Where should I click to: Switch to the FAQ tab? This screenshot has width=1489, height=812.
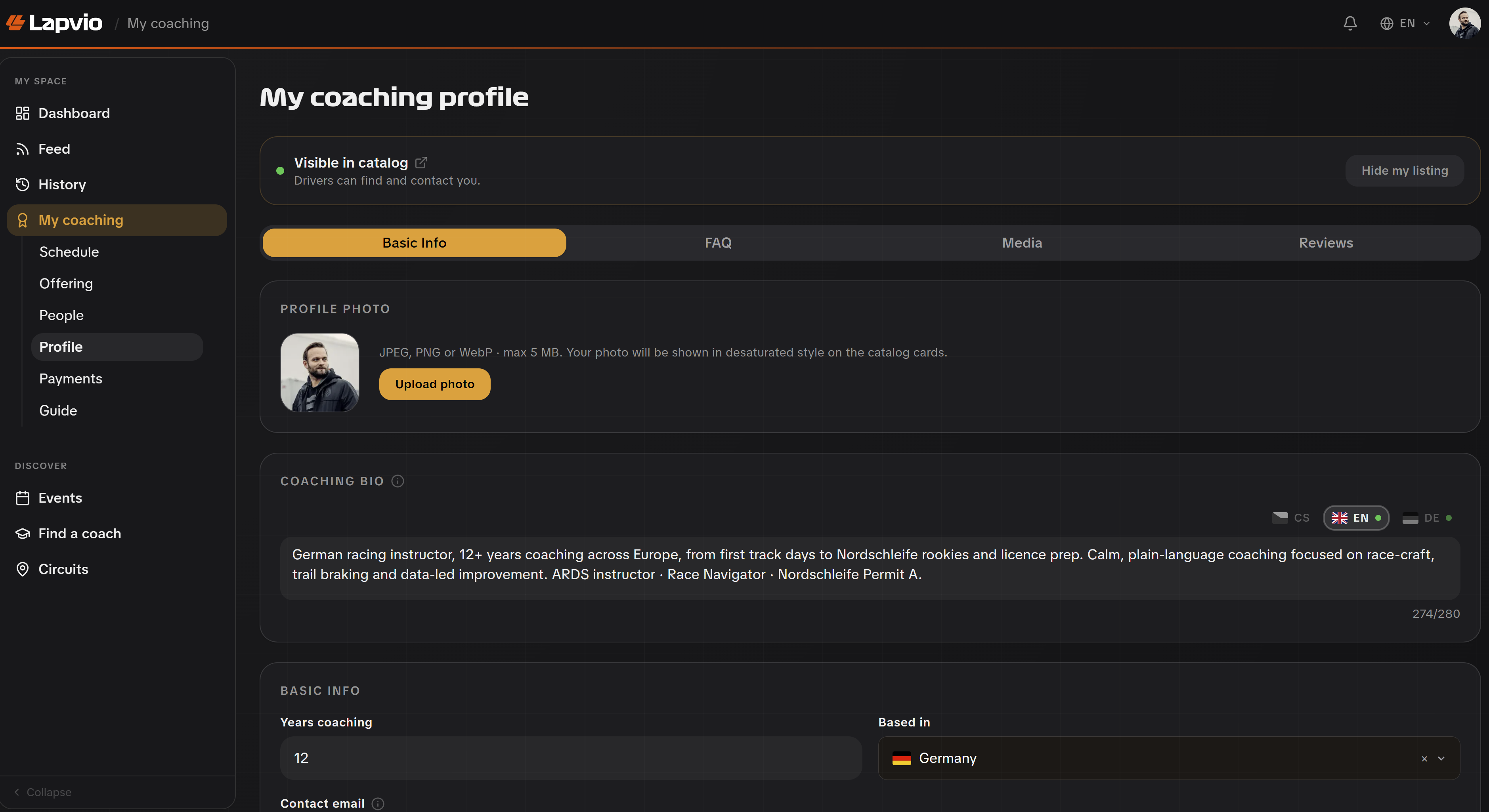pos(718,242)
